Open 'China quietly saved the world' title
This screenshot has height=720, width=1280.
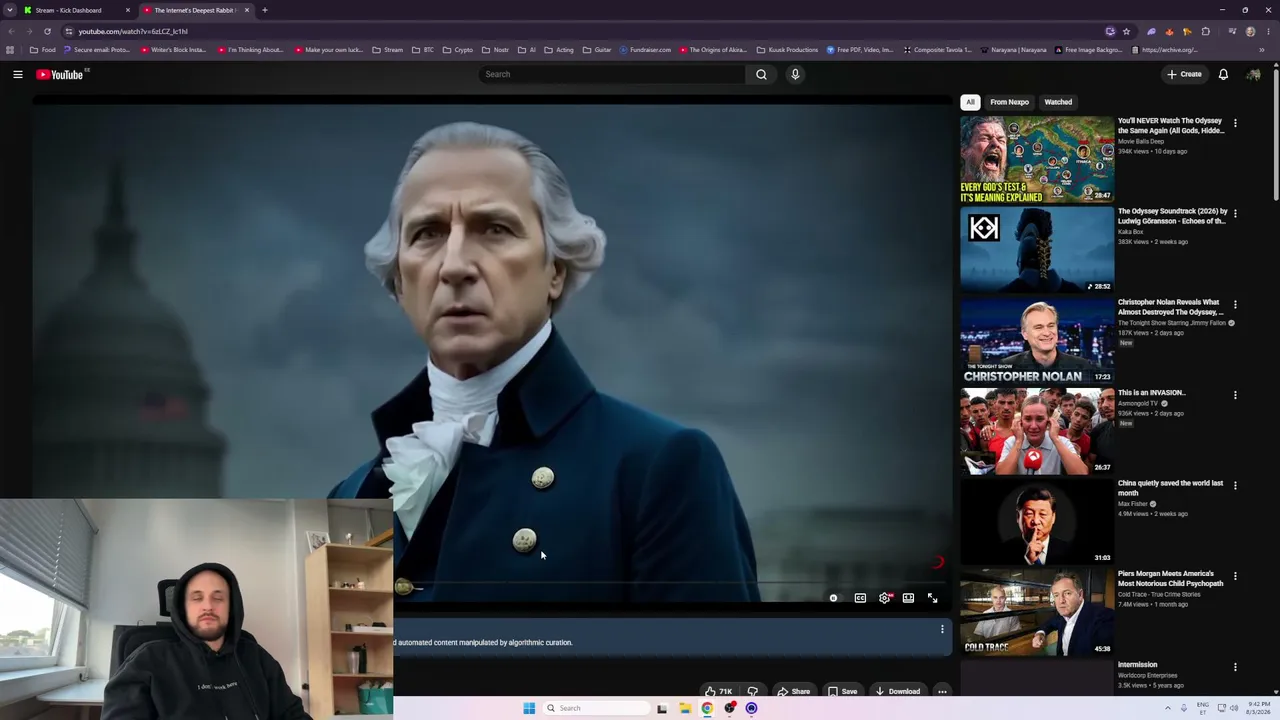click(x=1171, y=488)
